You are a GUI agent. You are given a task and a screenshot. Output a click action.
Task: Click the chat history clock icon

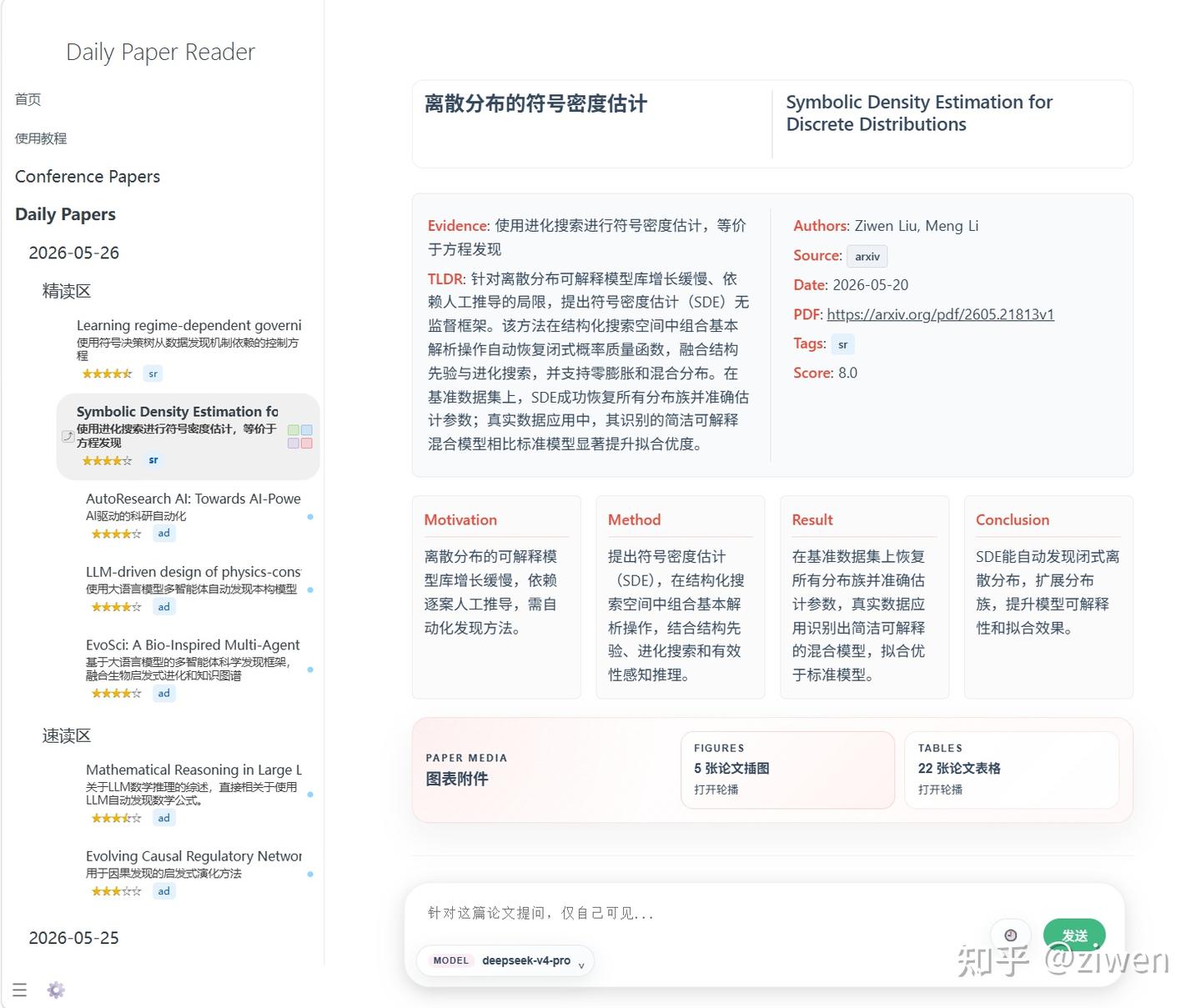tap(1011, 935)
